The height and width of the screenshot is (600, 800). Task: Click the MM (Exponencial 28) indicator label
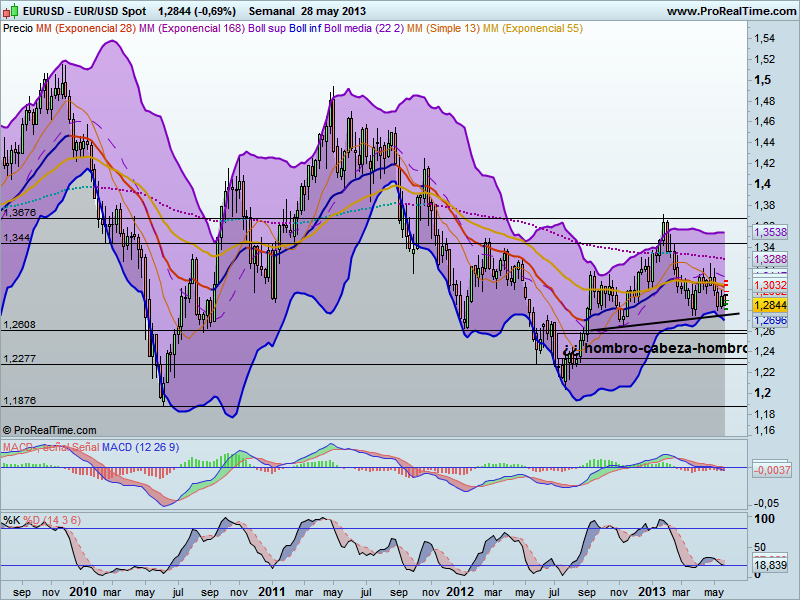point(86,30)
